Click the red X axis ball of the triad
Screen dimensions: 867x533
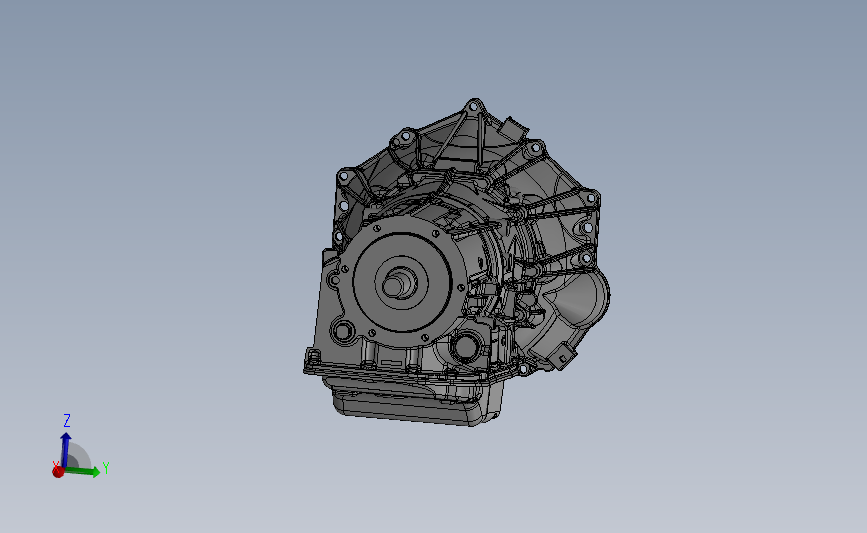tap(58, 472)
